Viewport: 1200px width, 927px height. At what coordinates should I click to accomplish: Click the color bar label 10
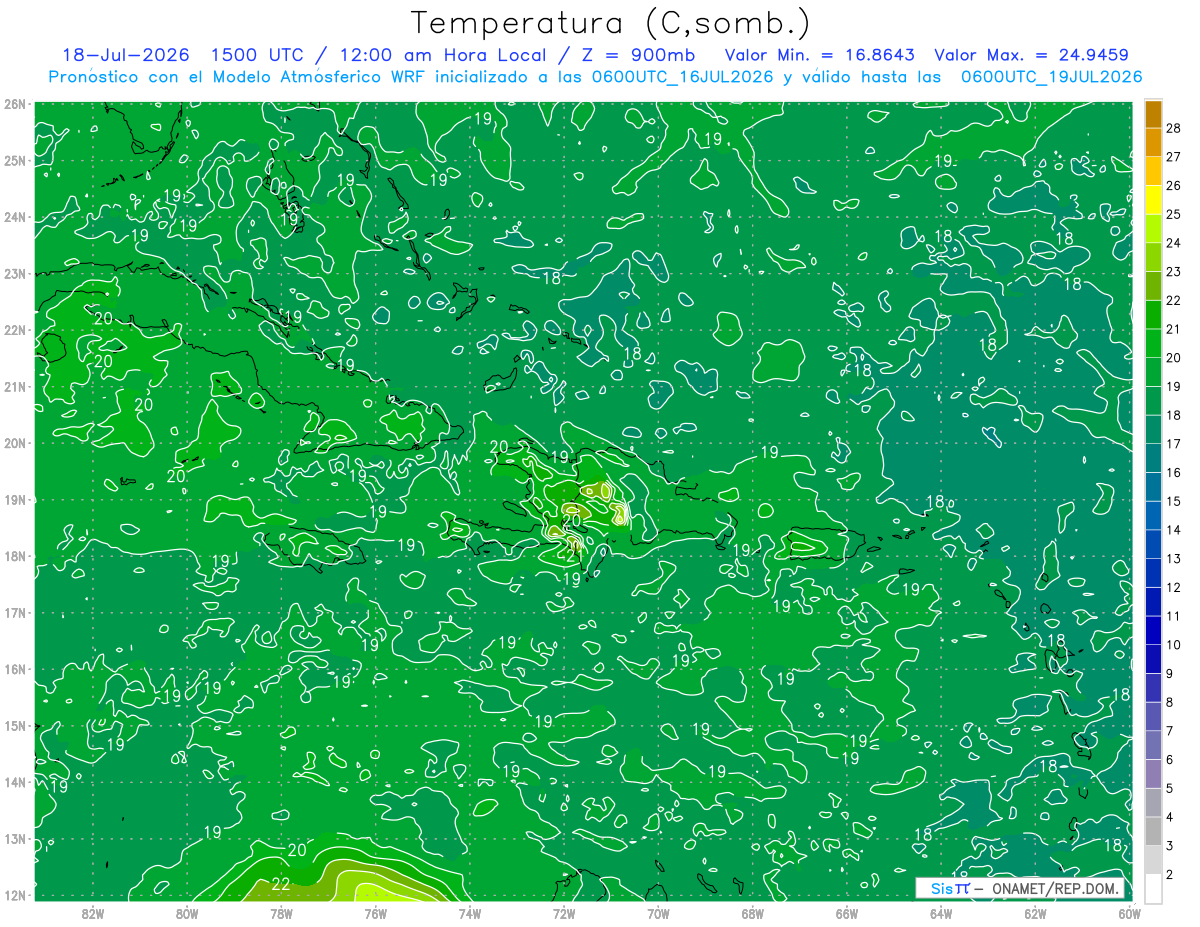point(1173,645)
